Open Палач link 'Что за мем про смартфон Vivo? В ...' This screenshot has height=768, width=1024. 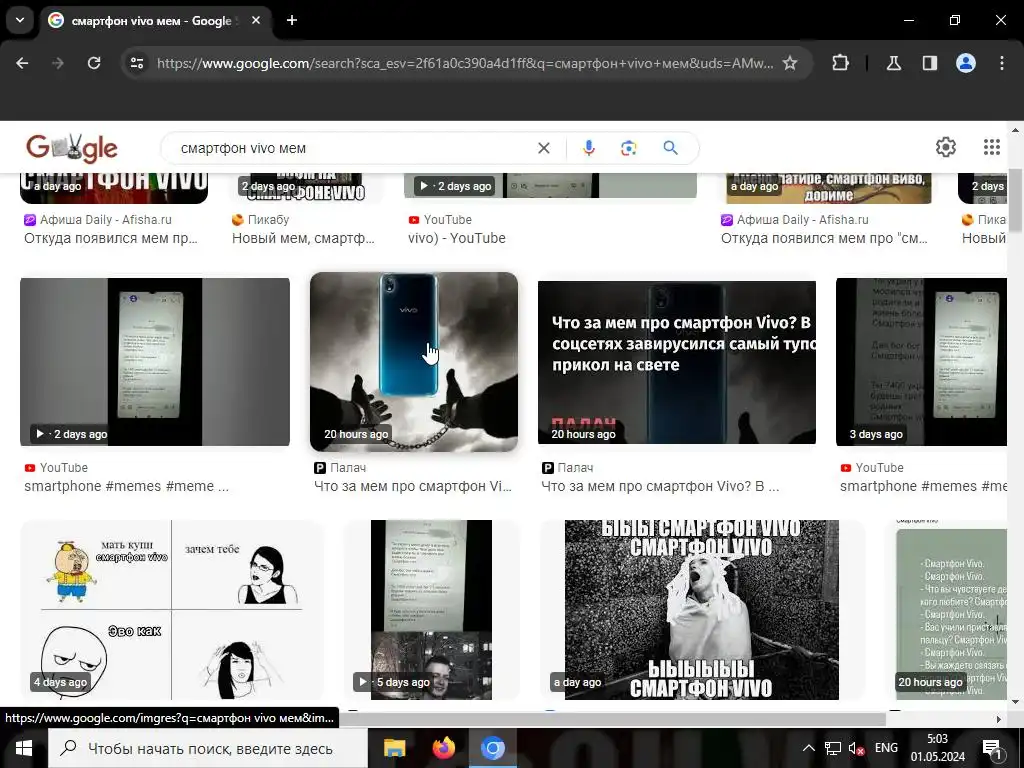pyautogui.click(x=660, y=487)
